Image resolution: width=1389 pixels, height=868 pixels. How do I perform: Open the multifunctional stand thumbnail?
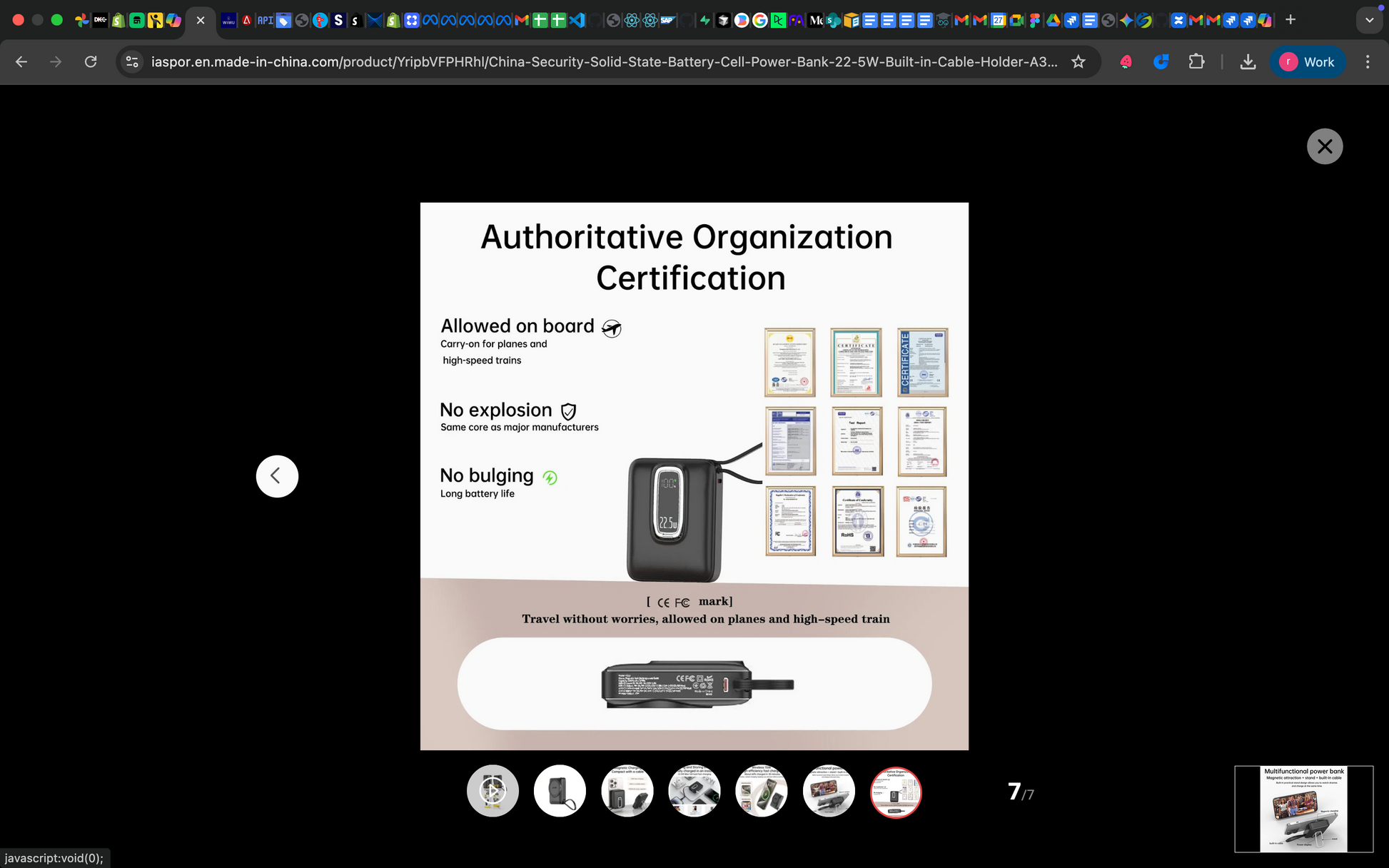[x=828, y=791]
